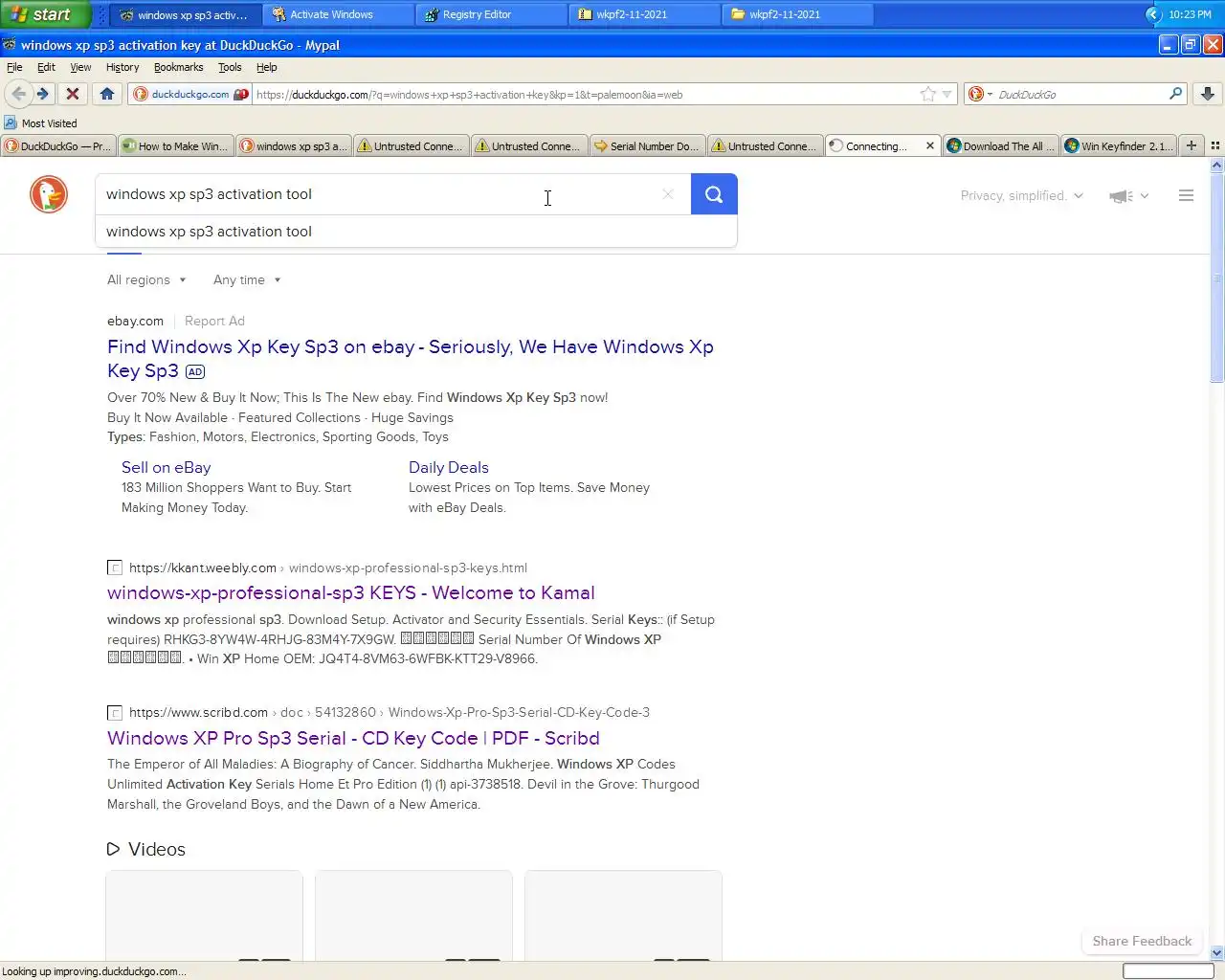This screenshot has height=980, width=1225.
Task: Click the page scrollbar up arrow
Action: pos(1217,166)
